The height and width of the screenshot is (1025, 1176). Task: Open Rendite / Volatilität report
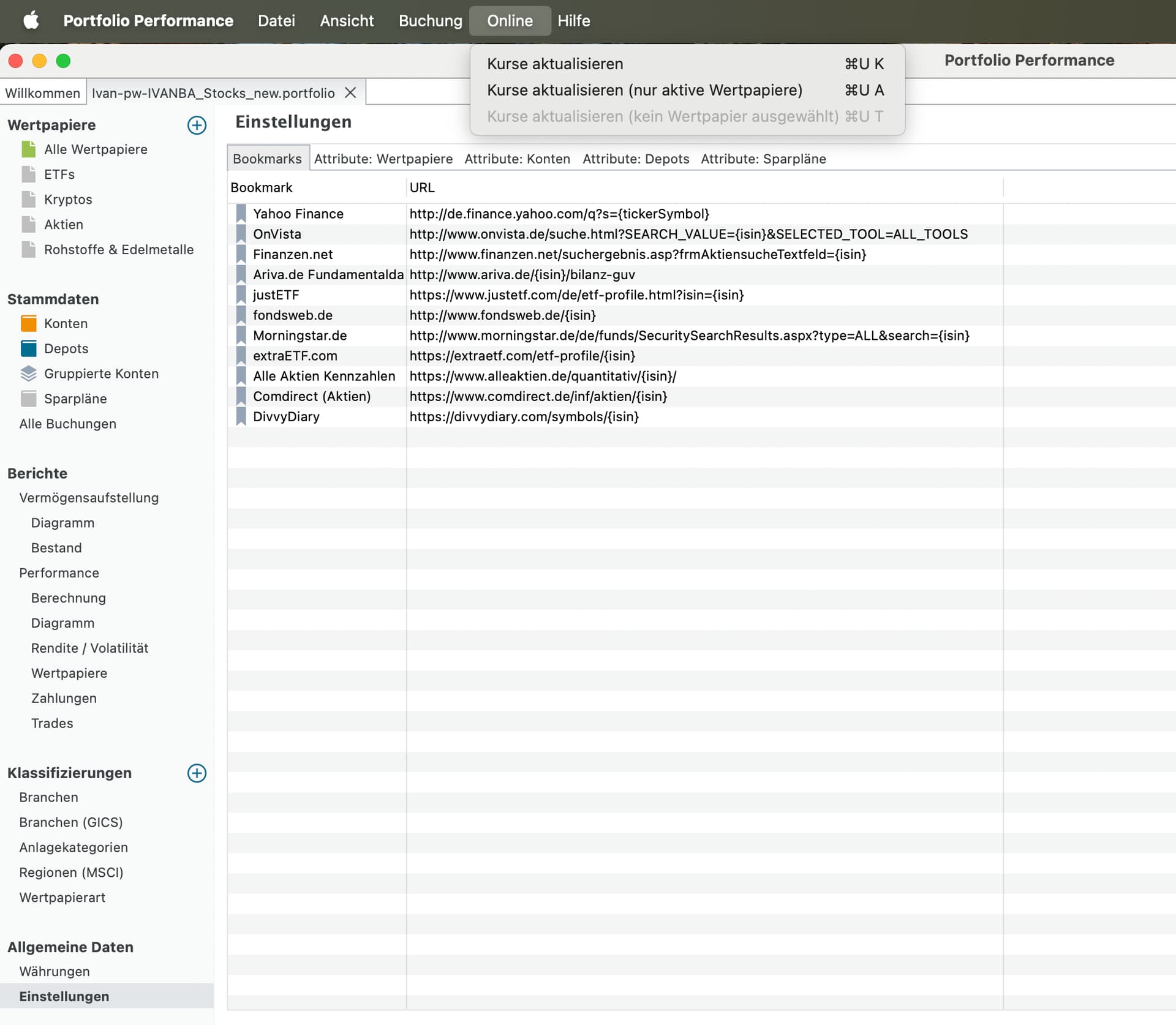coord(90,648)
